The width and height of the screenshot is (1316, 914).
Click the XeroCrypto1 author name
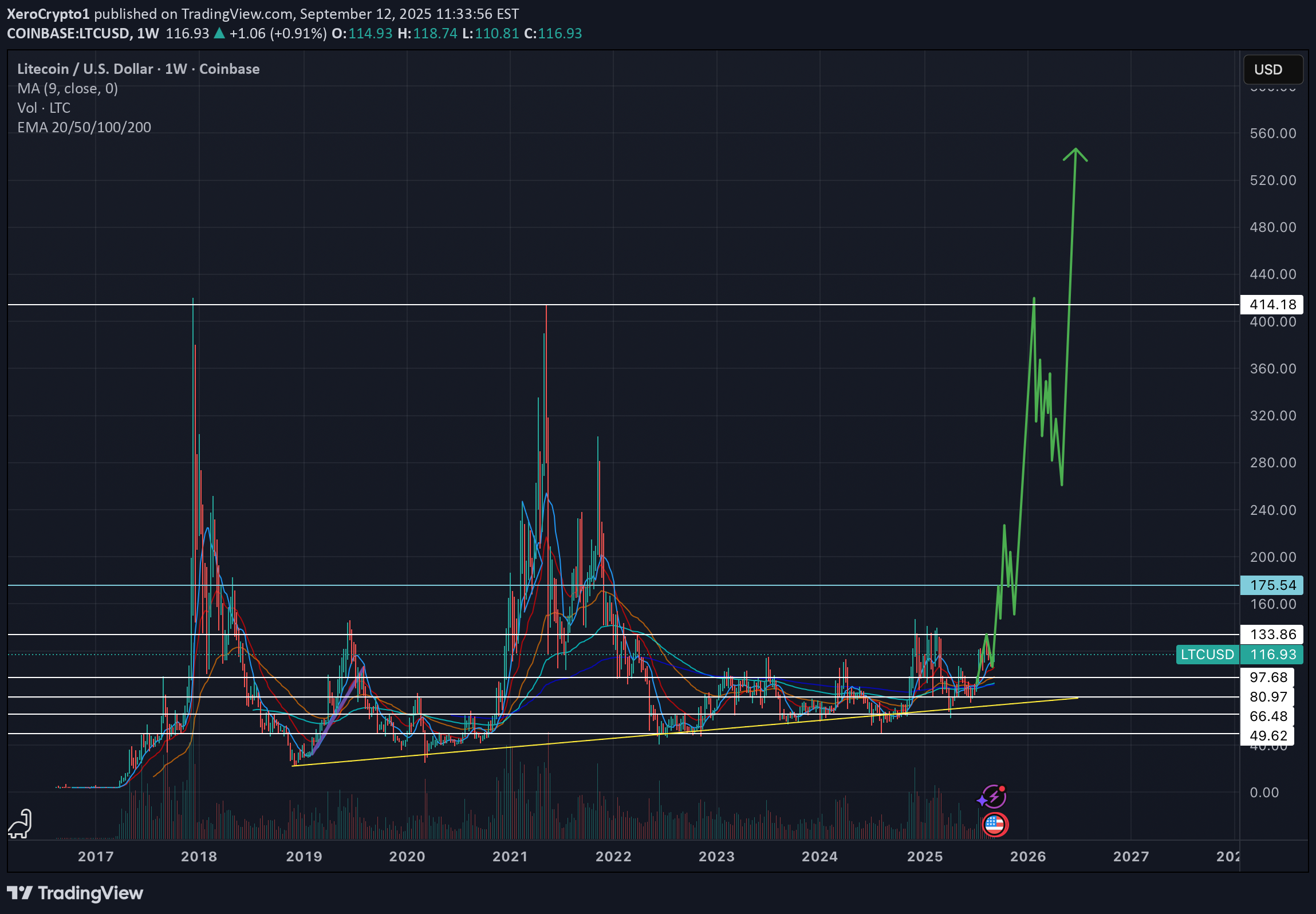(48, 14)
